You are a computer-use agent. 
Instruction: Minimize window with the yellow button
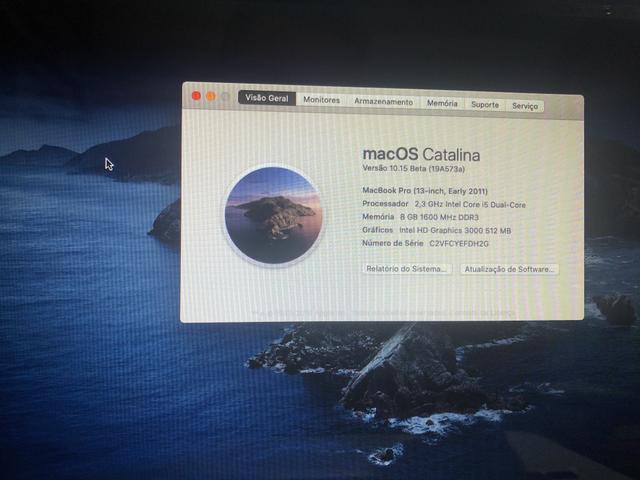[211, 96]
